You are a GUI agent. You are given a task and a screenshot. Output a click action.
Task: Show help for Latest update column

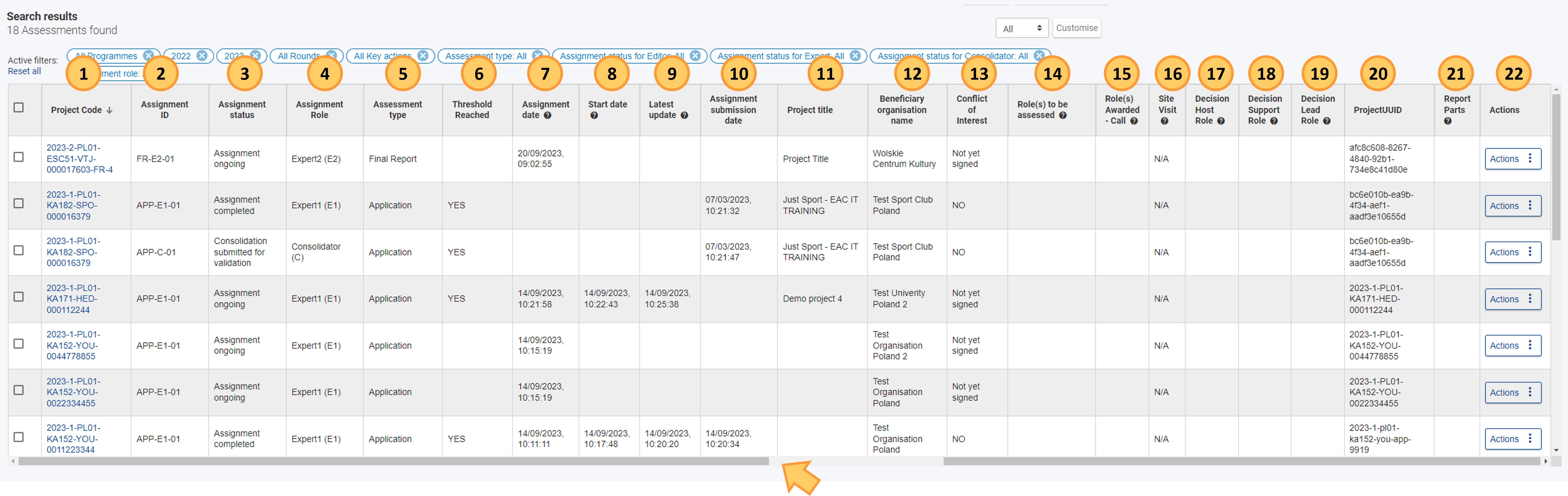point(684,115)
